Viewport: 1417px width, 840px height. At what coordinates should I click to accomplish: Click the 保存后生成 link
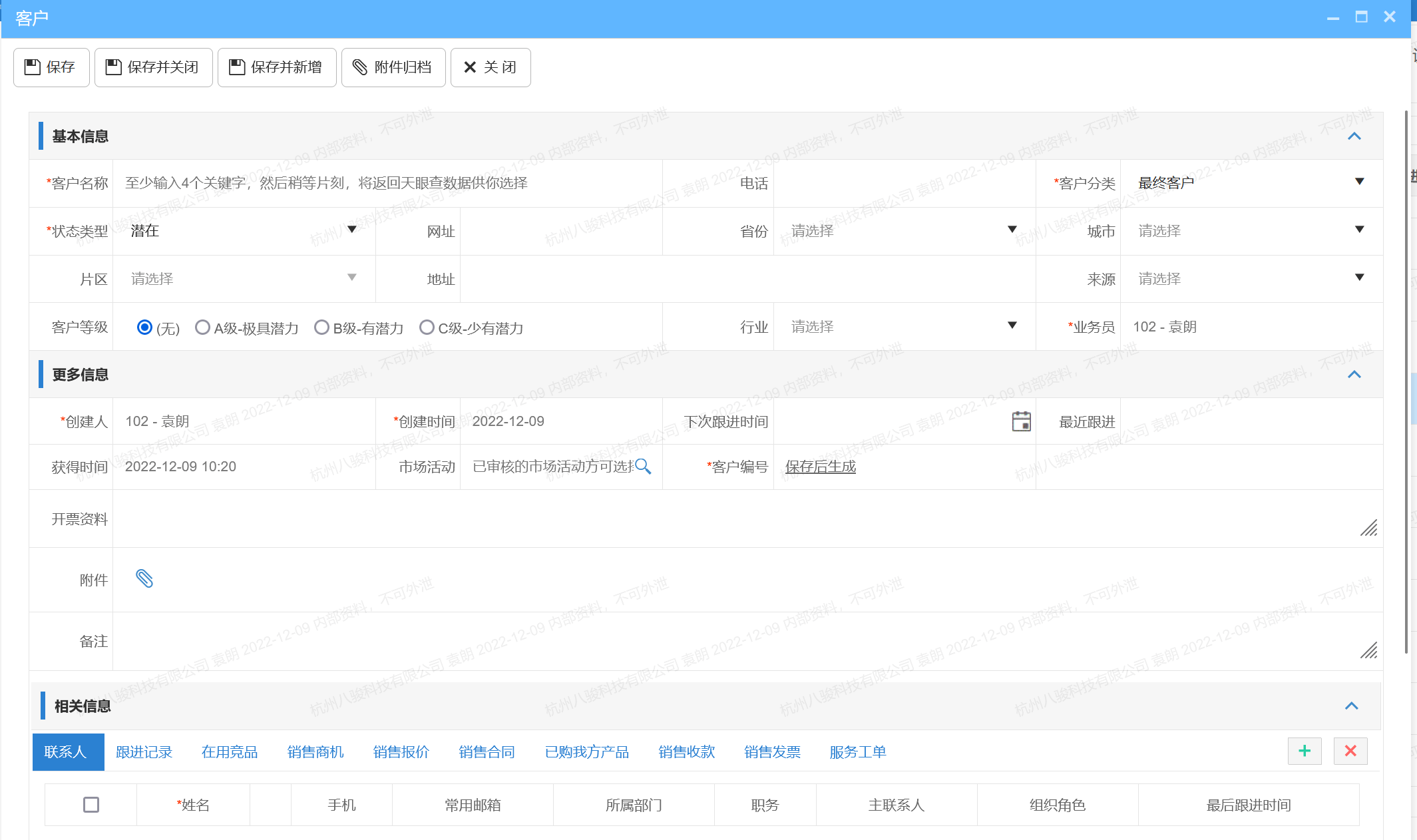(820, 467)
